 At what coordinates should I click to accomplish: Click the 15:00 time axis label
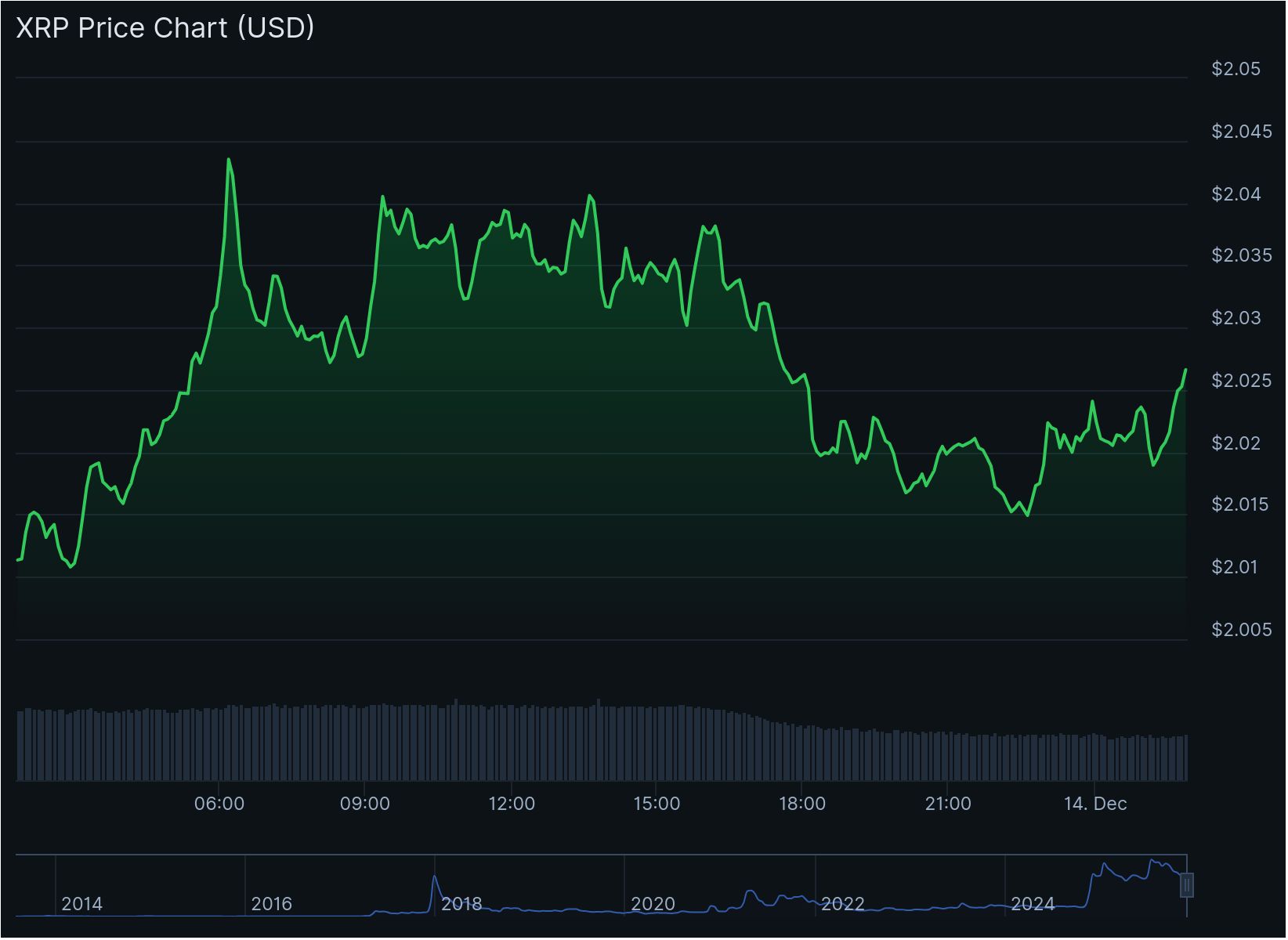(x=657, y=804)
